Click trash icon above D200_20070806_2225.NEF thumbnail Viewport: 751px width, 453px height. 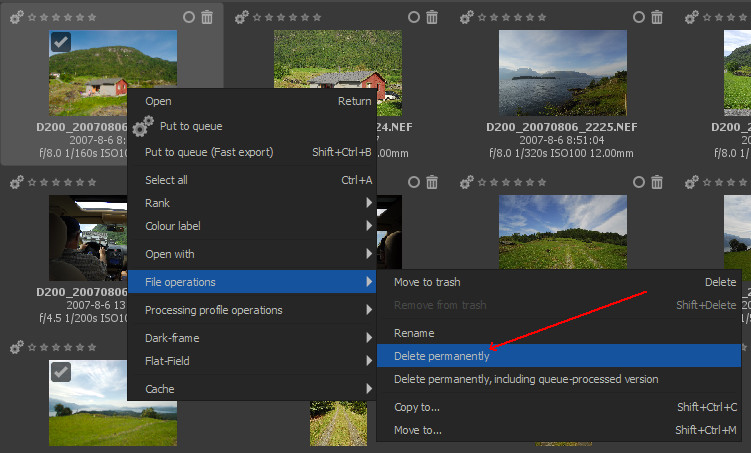[657, 17]
